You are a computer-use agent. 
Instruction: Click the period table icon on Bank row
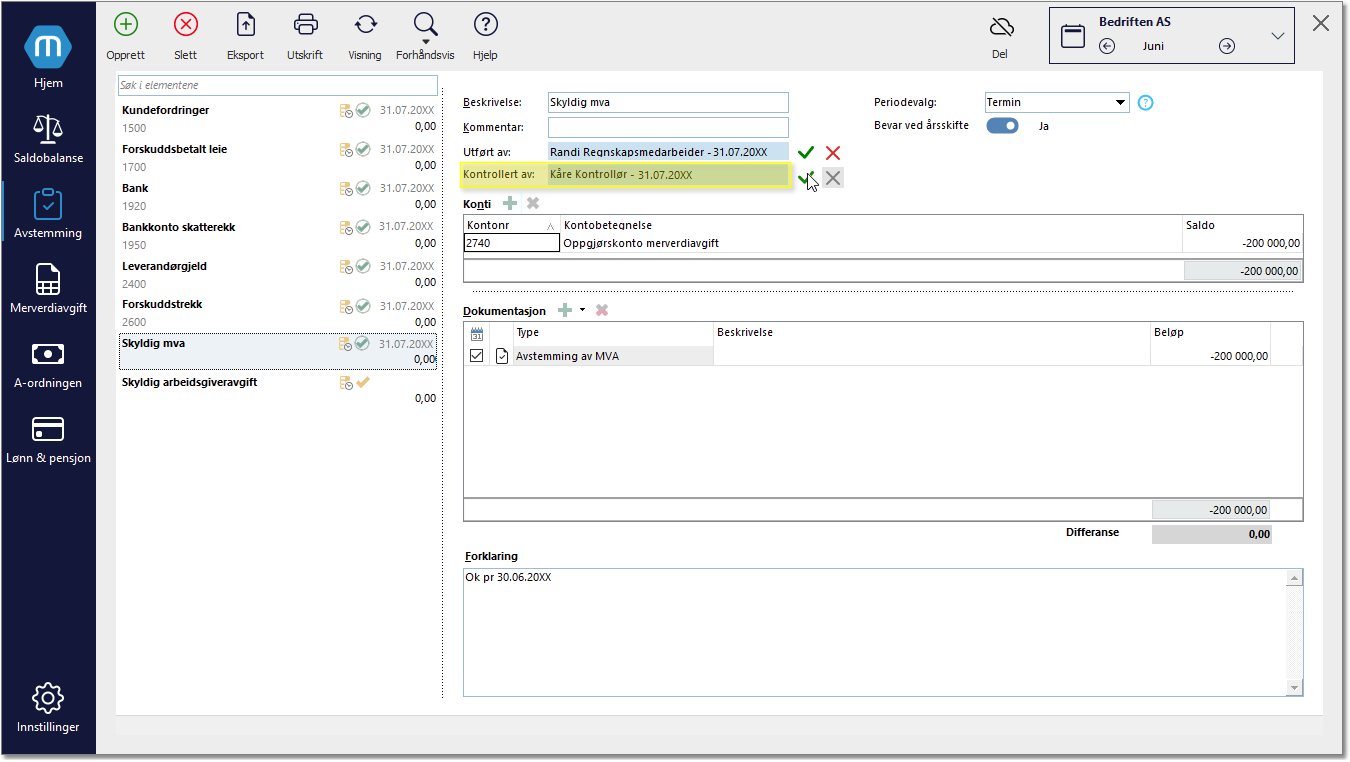[x=346, y=188]
